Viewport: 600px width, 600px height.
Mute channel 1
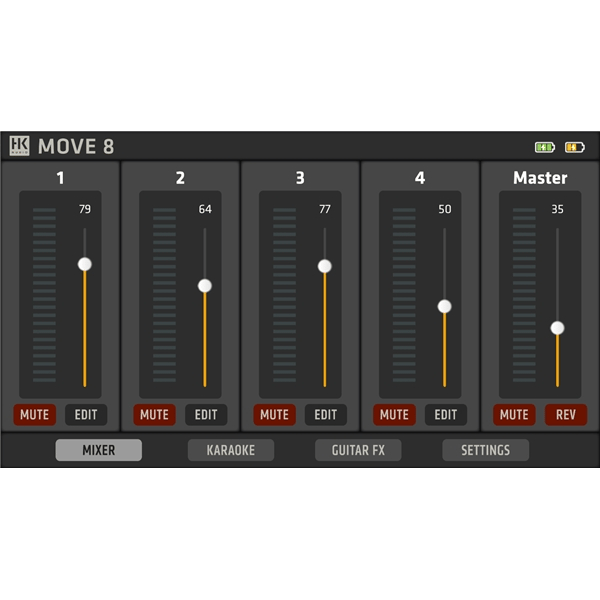[x=35, y=415]
